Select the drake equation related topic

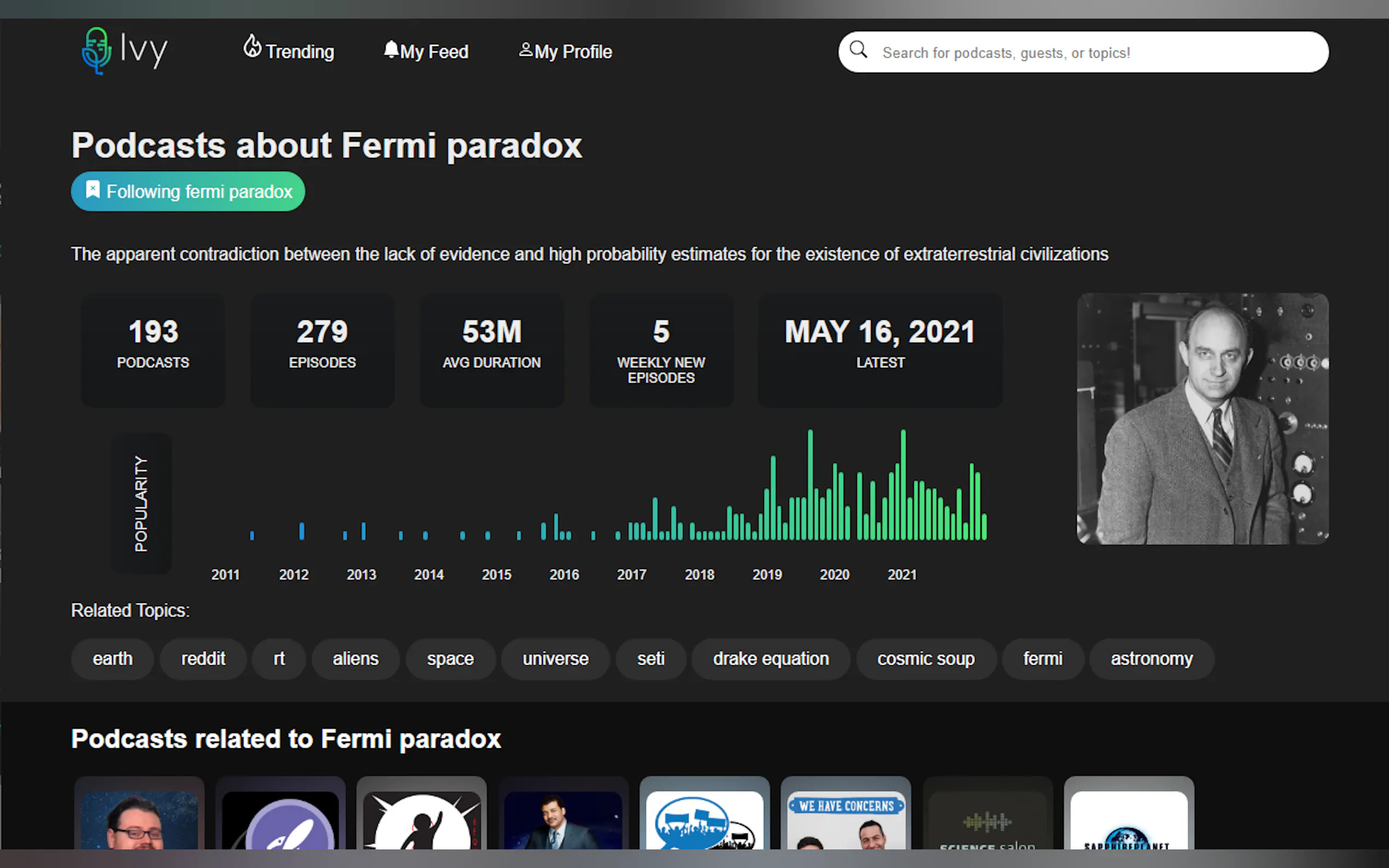[x=771, y=659]
